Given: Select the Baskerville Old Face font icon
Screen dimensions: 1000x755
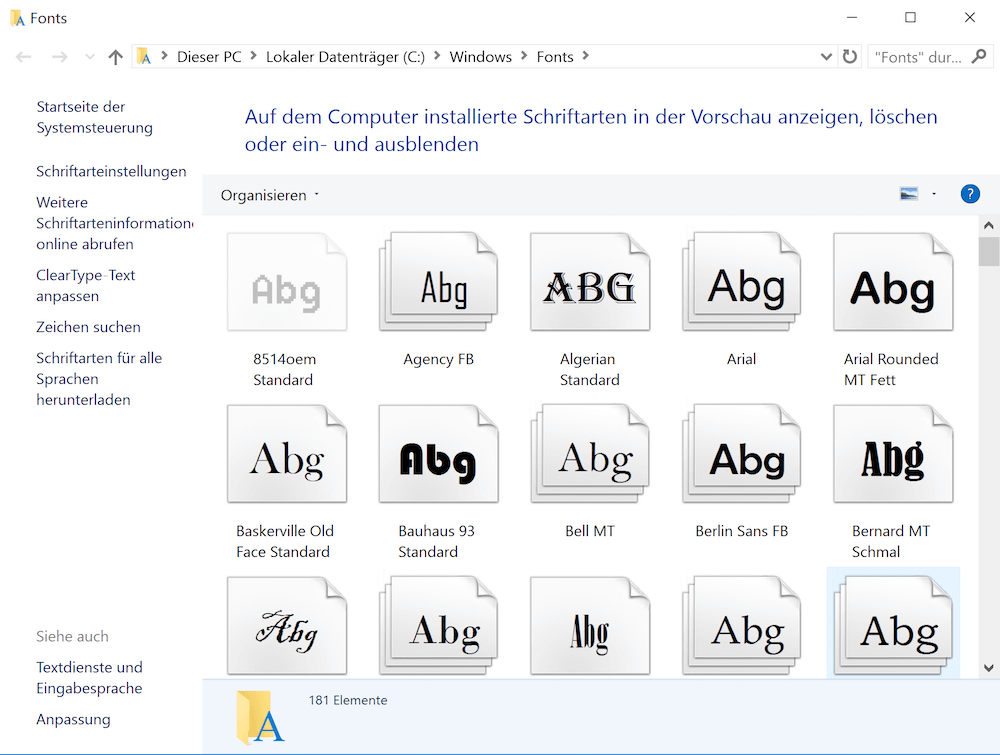Looking at the screenshot, I should 287,454.
